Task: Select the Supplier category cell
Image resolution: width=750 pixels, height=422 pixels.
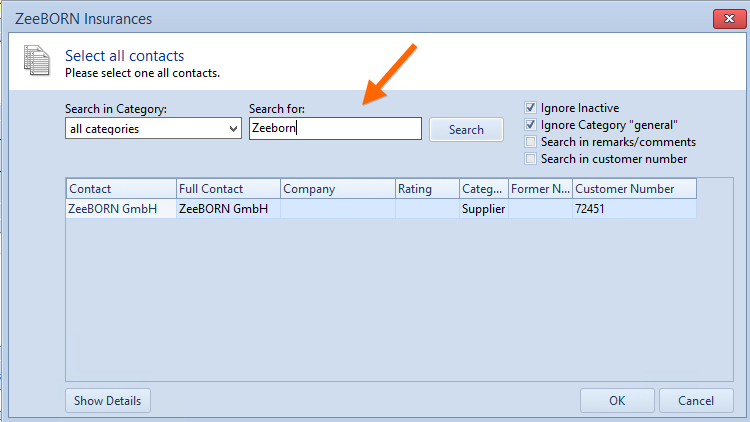Action: coord(484,209)
